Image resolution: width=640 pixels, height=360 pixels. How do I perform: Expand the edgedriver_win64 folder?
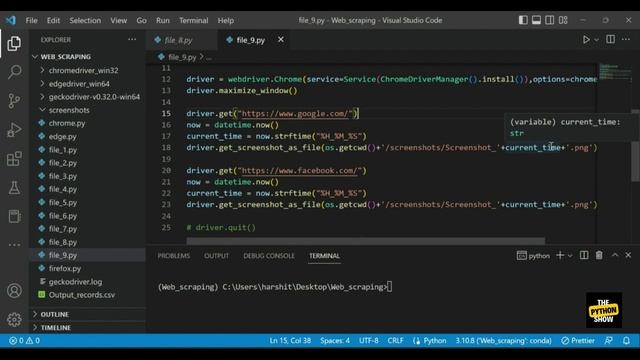79,84
